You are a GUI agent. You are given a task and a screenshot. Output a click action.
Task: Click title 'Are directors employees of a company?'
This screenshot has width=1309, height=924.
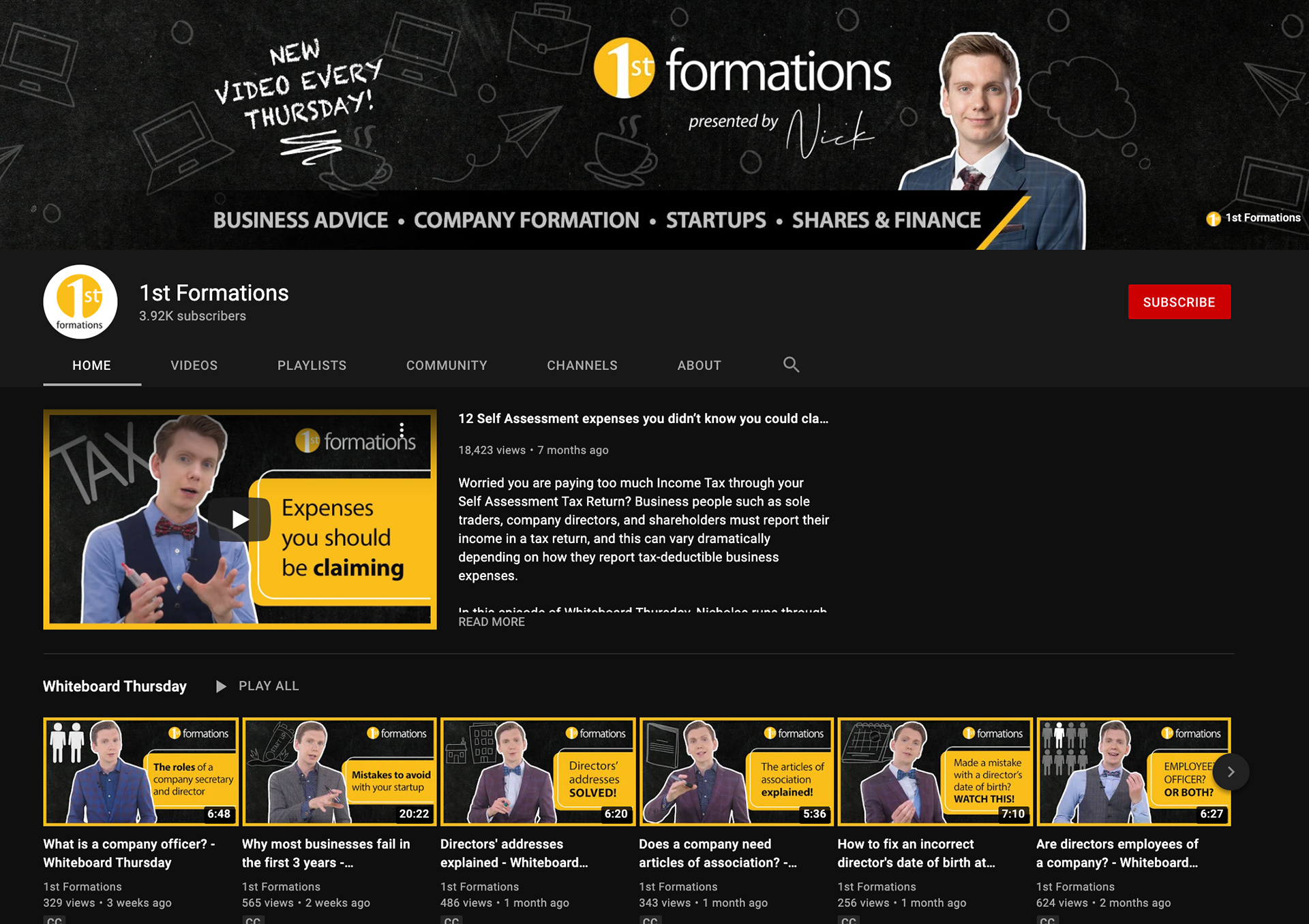tap(1117, 853)
